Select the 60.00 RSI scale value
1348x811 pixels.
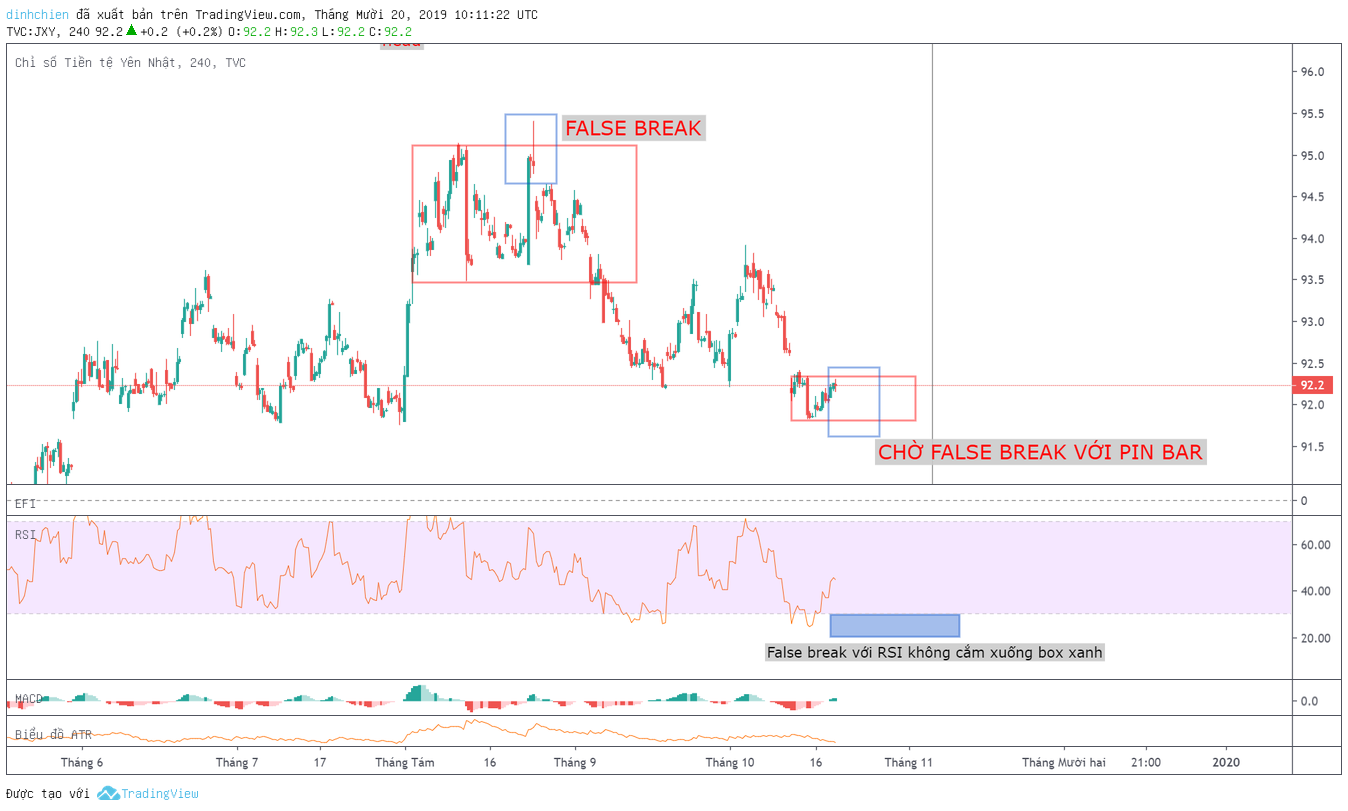point(1315,545)
